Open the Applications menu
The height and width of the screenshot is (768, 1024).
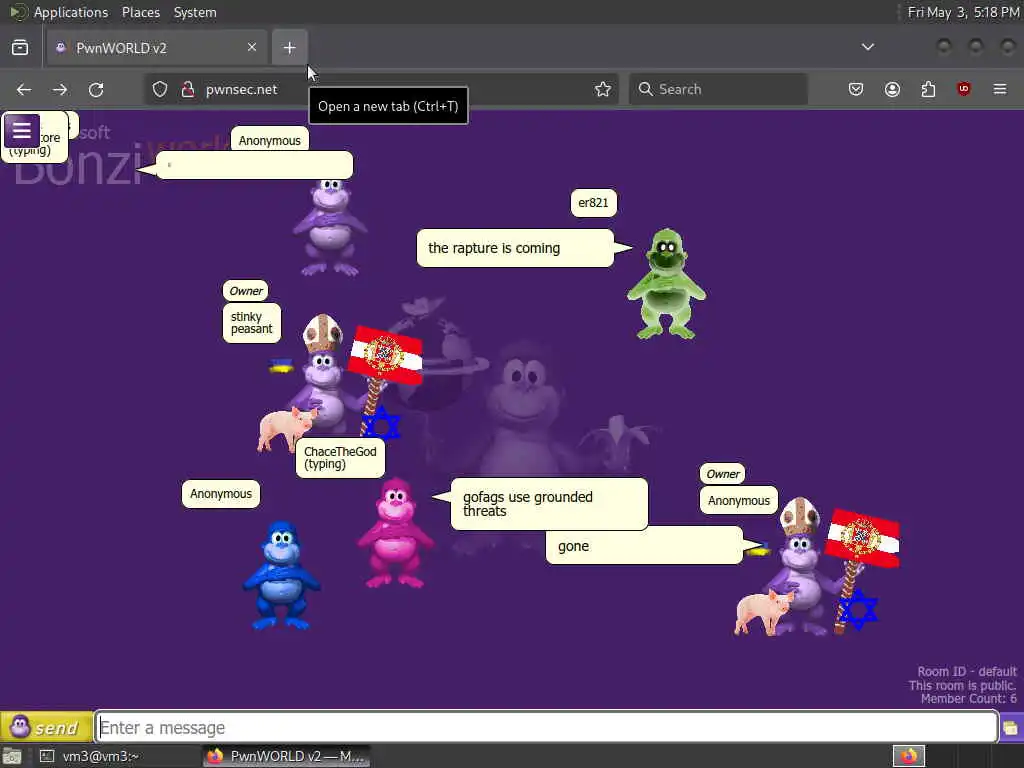71,12
